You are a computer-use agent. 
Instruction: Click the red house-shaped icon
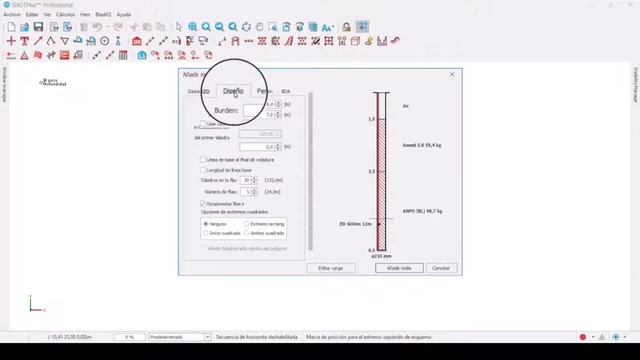tap(137, 41)
